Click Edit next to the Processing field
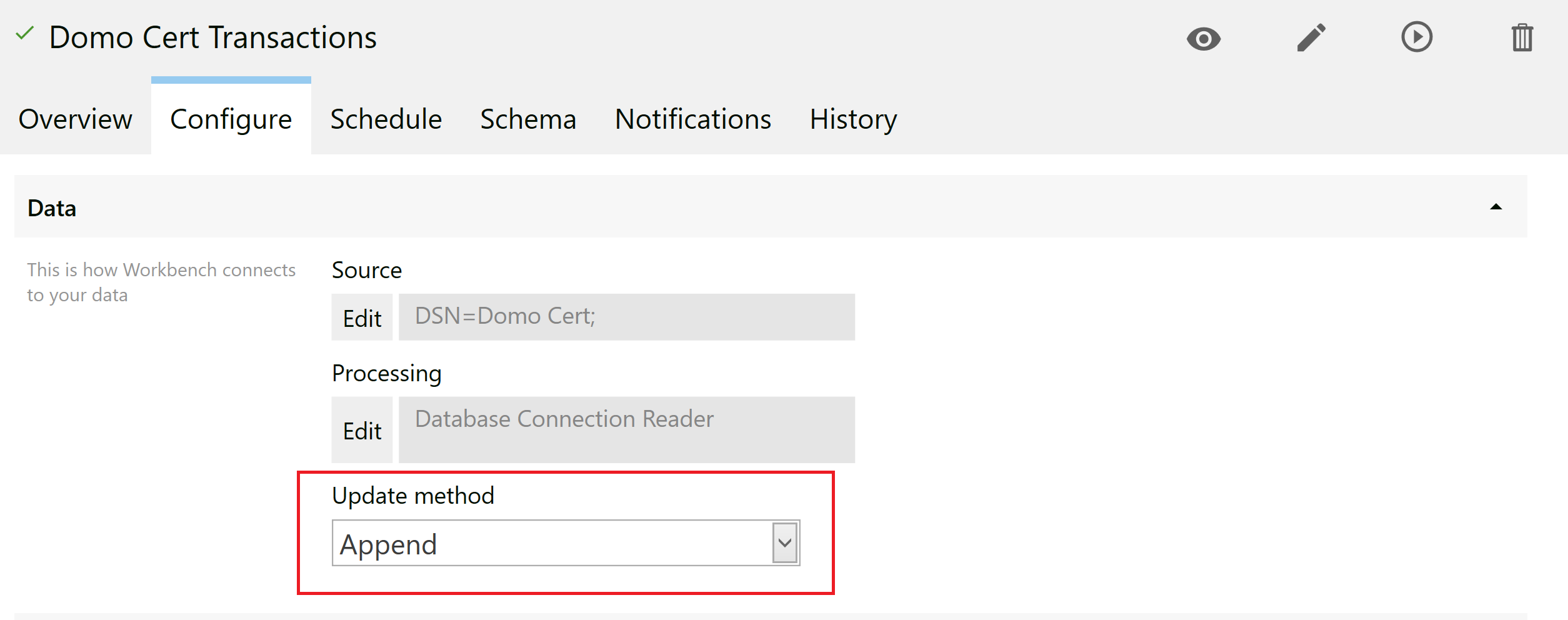Screen dimensions: 1568x620 (x=362, y=431)
